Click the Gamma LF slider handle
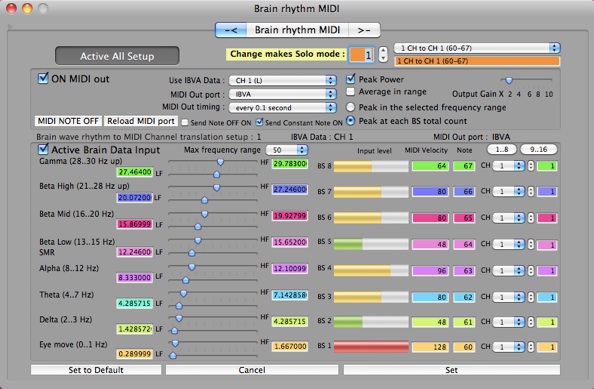The image size is (594, 389). (216, 174)
